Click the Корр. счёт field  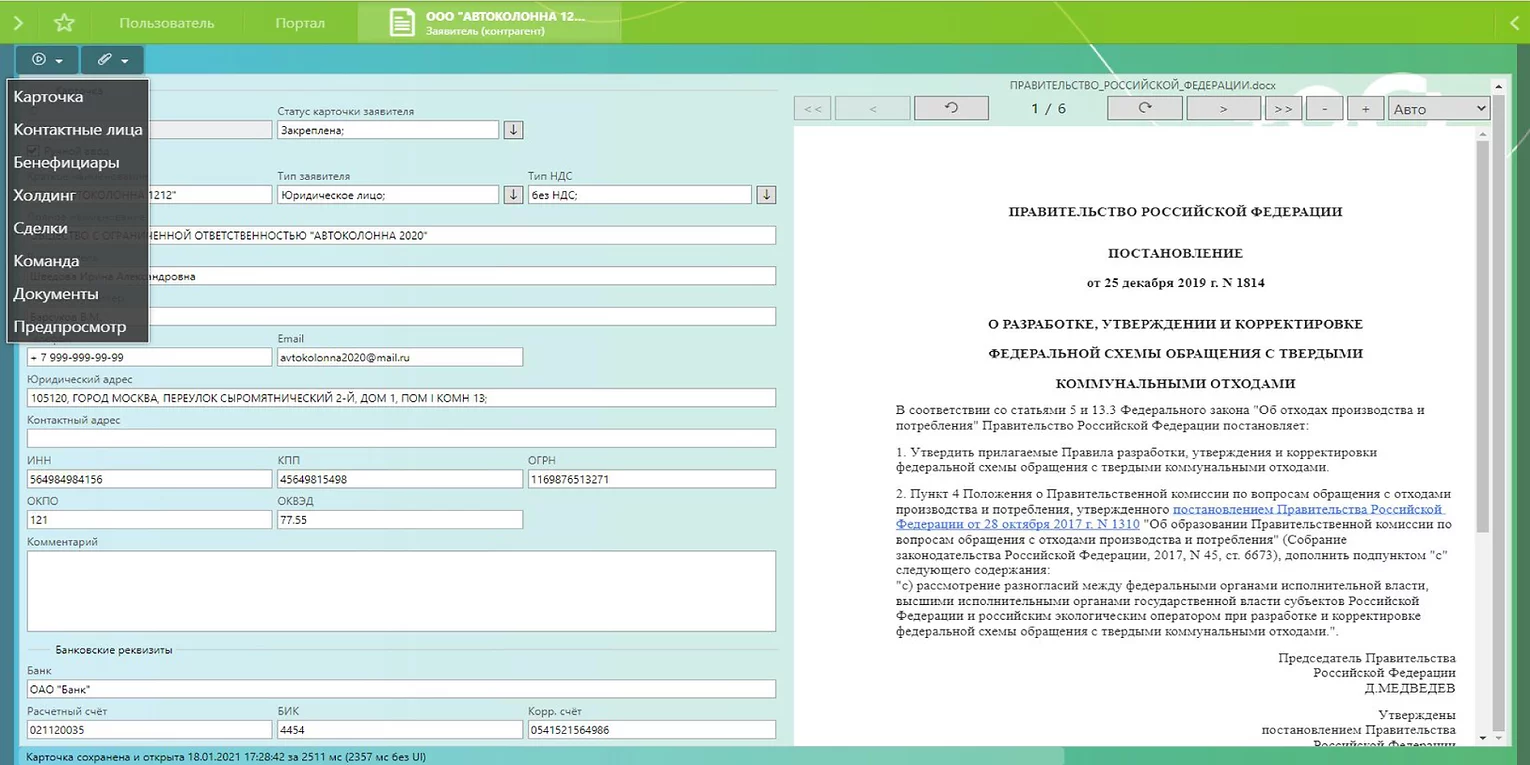pyautogui.click(x=652, y=730)
